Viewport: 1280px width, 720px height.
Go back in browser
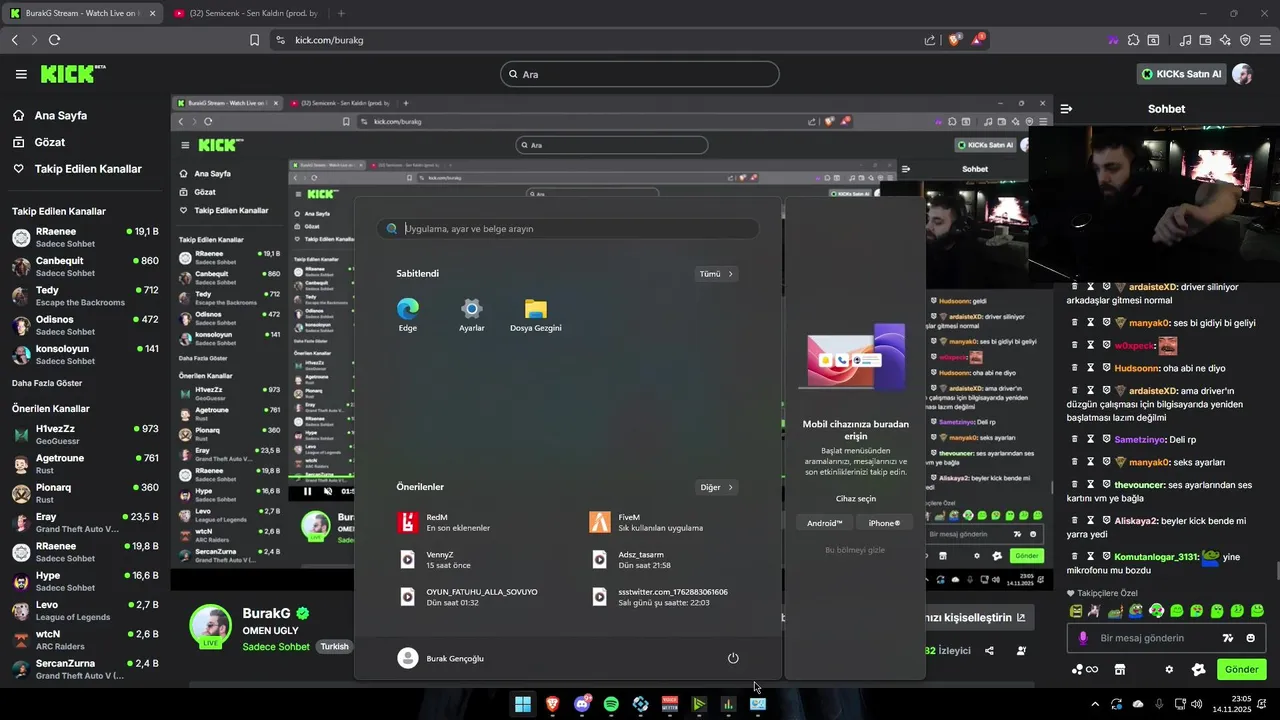[x=14, y=40]
